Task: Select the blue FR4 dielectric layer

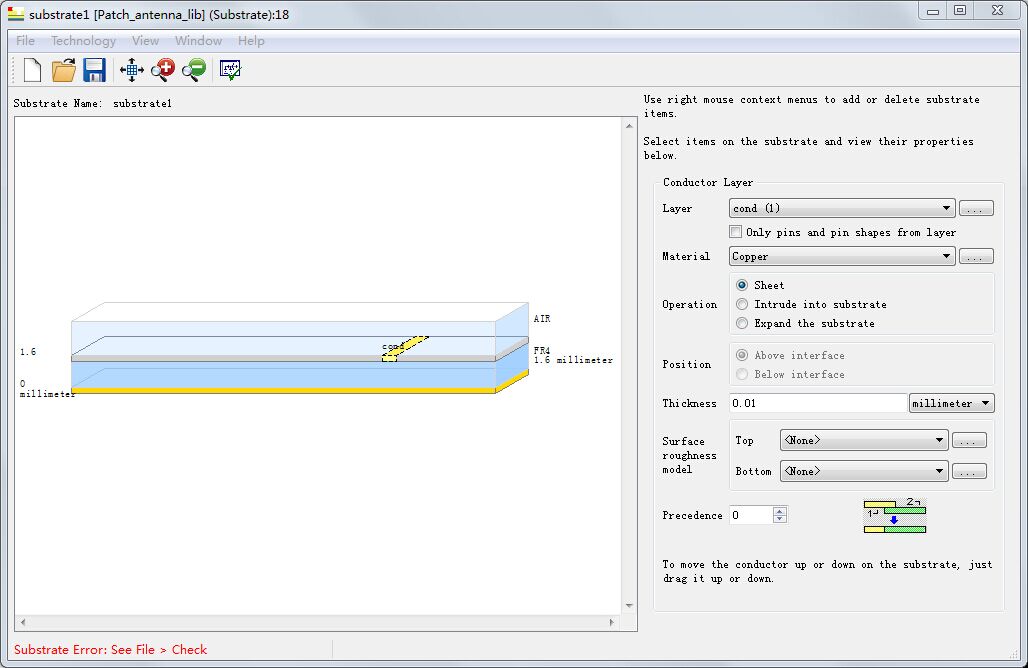Action: (282, 376)
